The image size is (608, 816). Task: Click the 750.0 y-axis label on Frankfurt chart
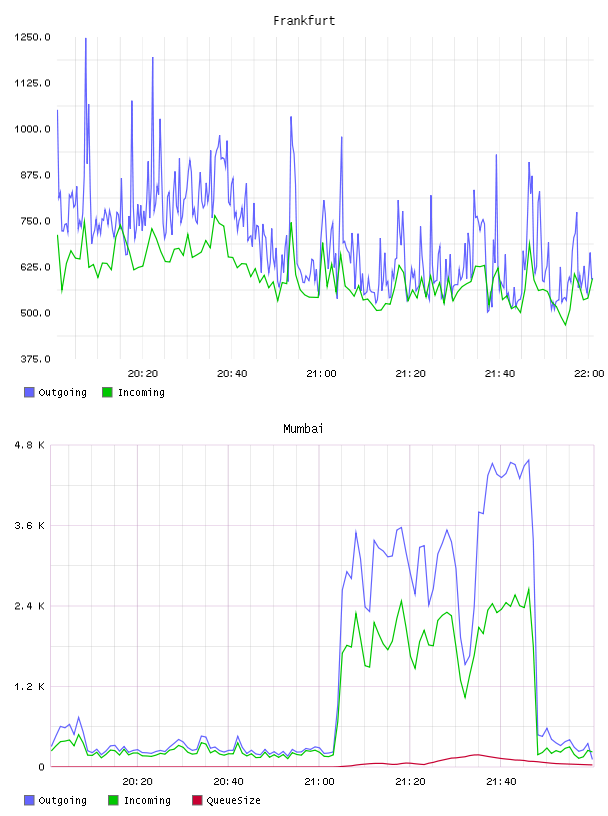[x=35, y=221]
